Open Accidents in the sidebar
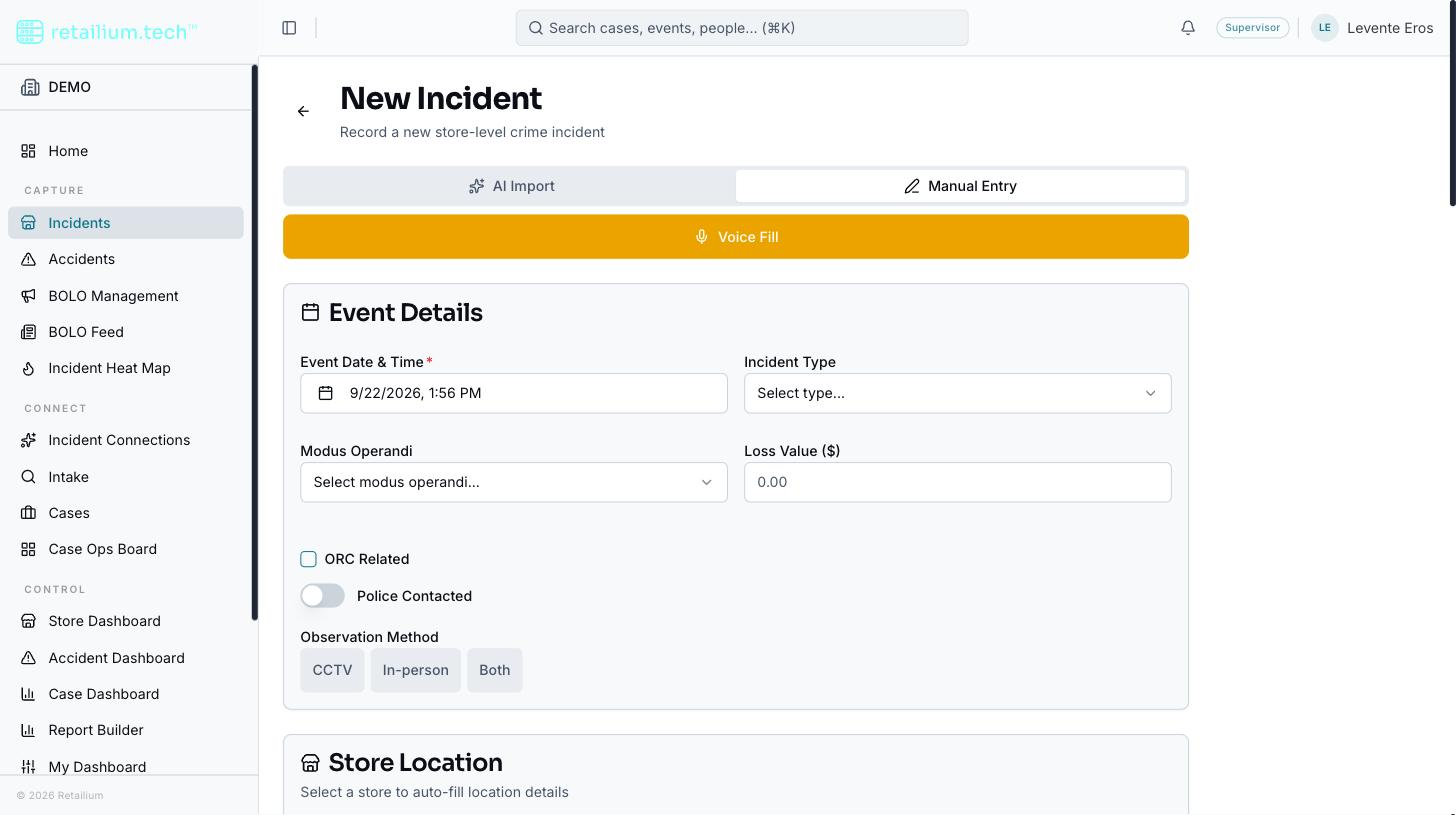Image resolution: width=1456 pixels, height=815 pixels. (126, 259)
